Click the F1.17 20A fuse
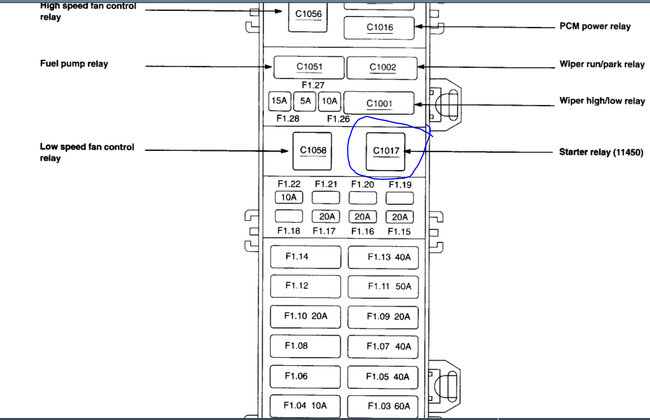The image size is (650, 420). click(326, 216)
